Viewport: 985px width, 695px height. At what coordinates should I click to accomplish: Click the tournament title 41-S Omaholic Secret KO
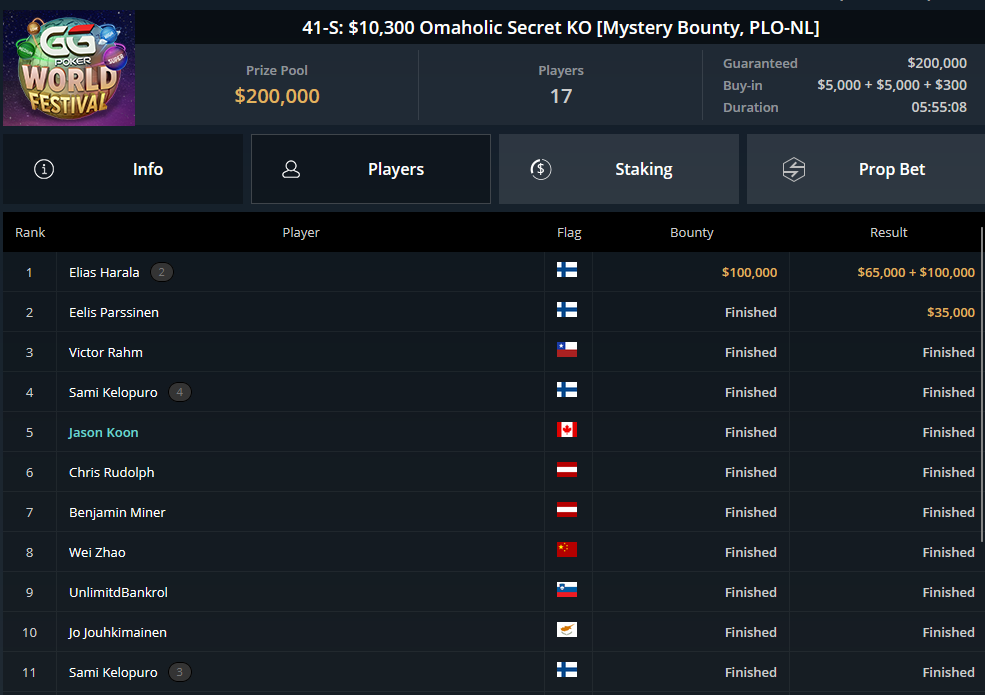point(560,28)
